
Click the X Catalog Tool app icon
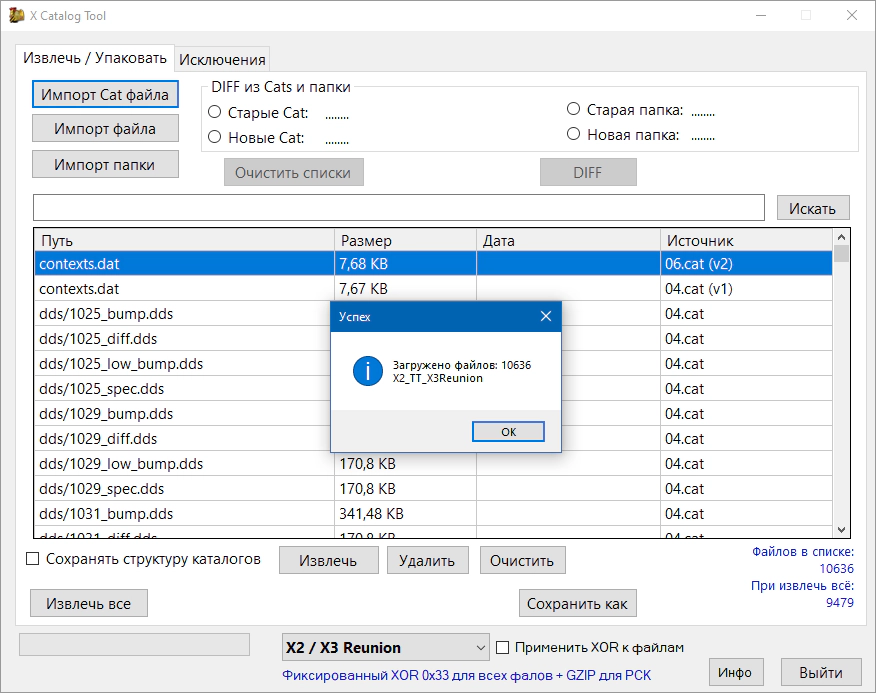[x=17, y=16]
